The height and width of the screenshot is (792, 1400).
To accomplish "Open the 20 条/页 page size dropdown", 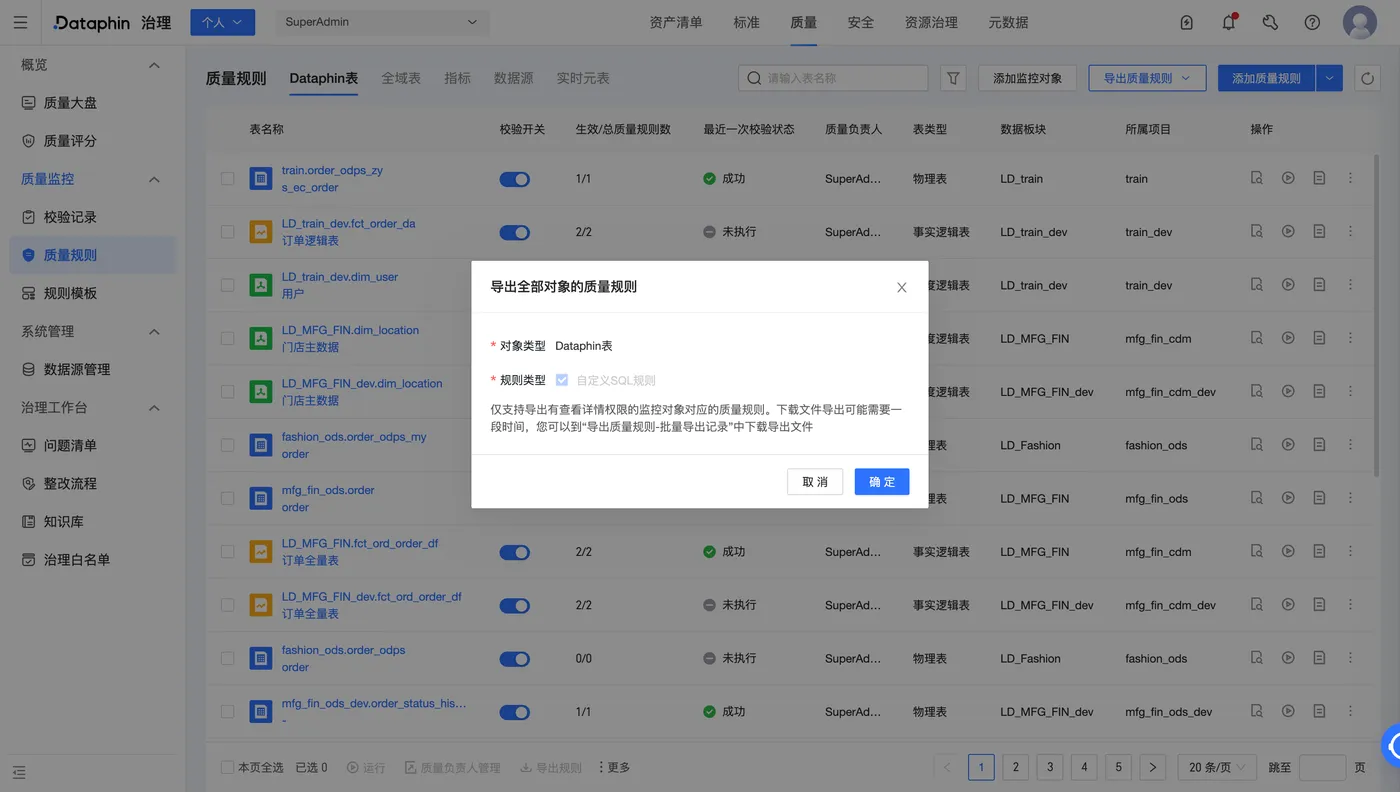I will coord(1216,767).
